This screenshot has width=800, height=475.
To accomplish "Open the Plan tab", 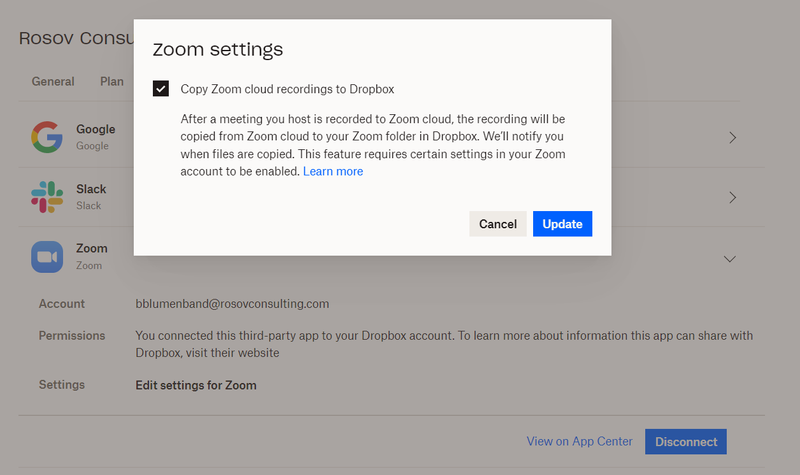I will [112, 82].
